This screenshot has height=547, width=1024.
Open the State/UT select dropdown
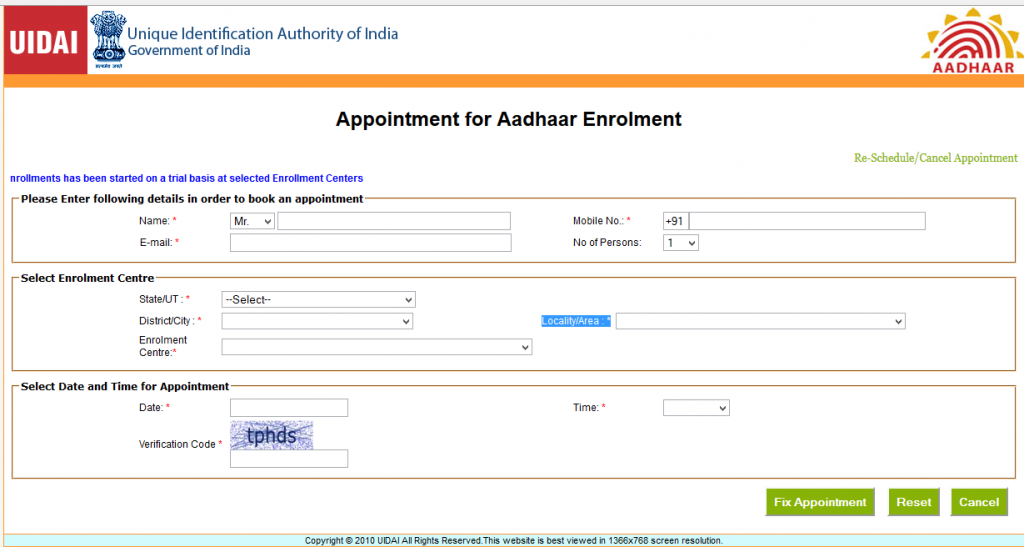click(318, 300)
